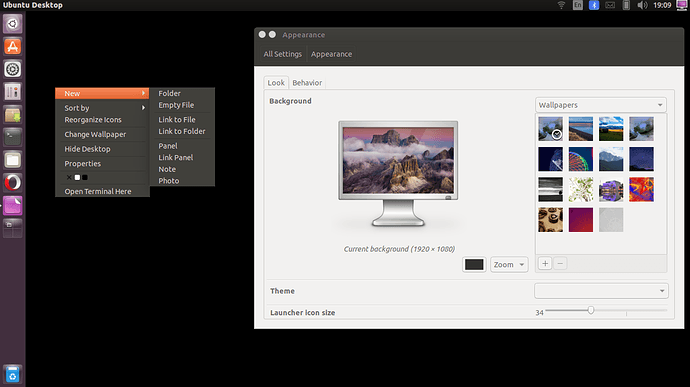The width and height of the screenshot is (690, 387).
Task: Select the white square in context menu
Action: [77, 177]
